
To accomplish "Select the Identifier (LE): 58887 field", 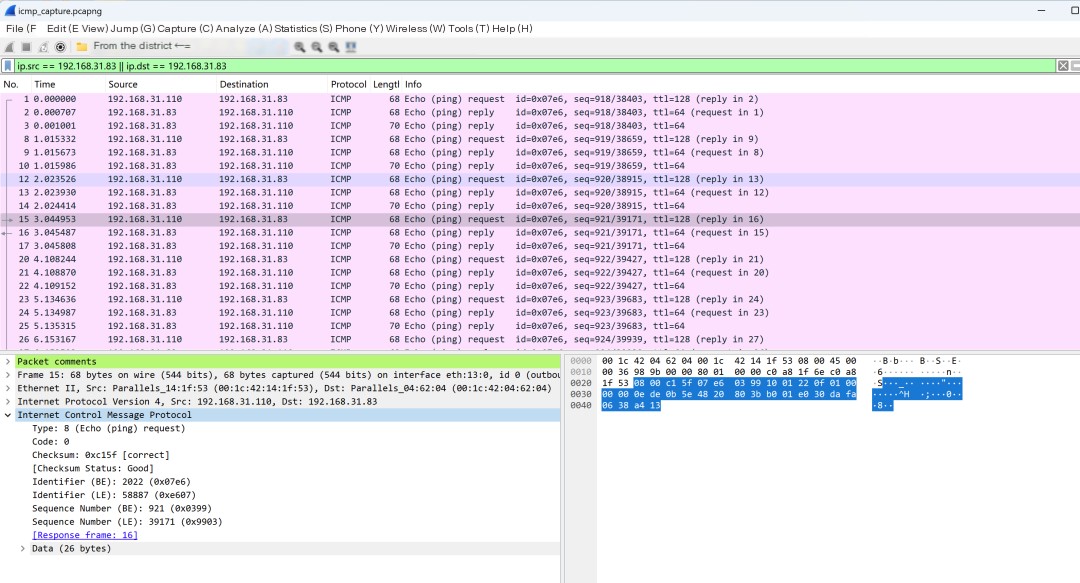I will (x=114, y=495).
